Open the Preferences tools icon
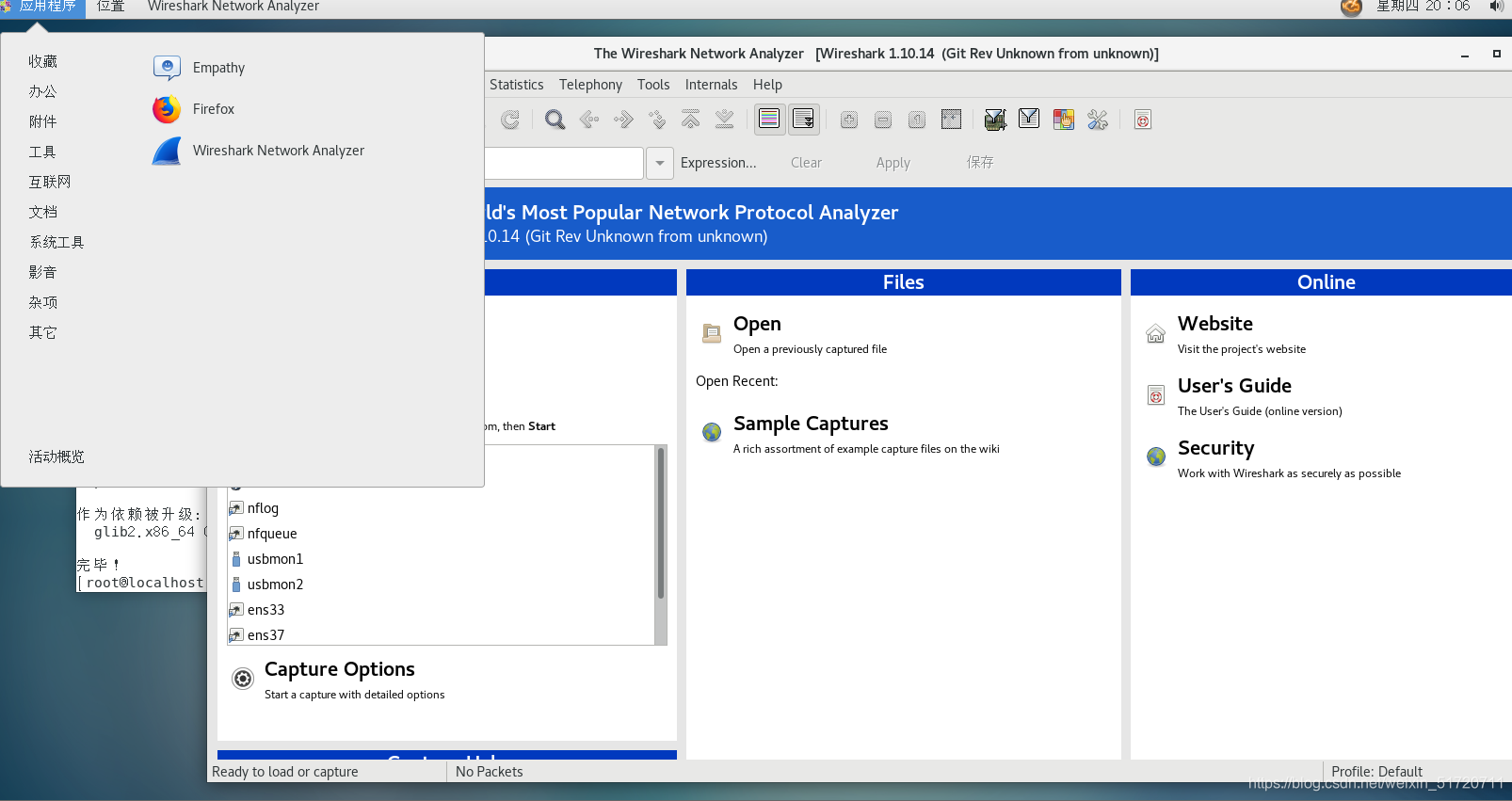Image resolution: width=1512 pixels, height=801 pixels. point(1098,120)
